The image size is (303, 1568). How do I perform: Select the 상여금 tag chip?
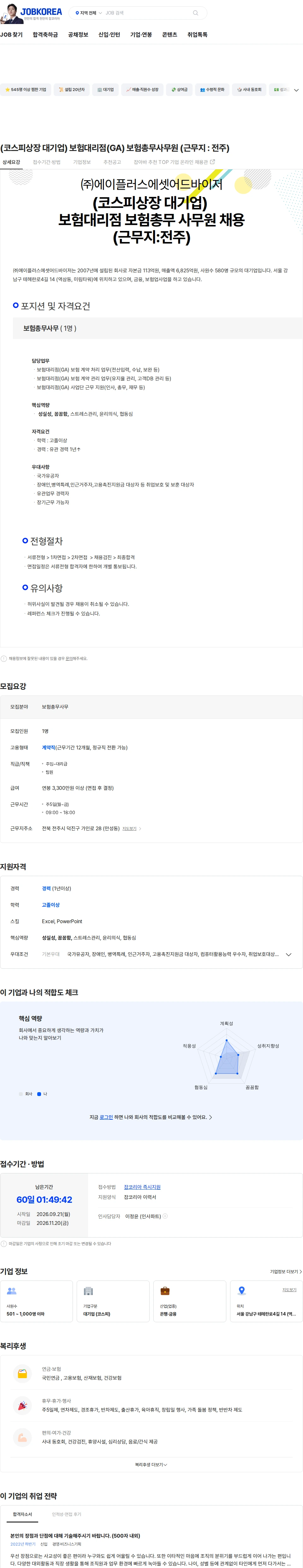coord(180,89)
